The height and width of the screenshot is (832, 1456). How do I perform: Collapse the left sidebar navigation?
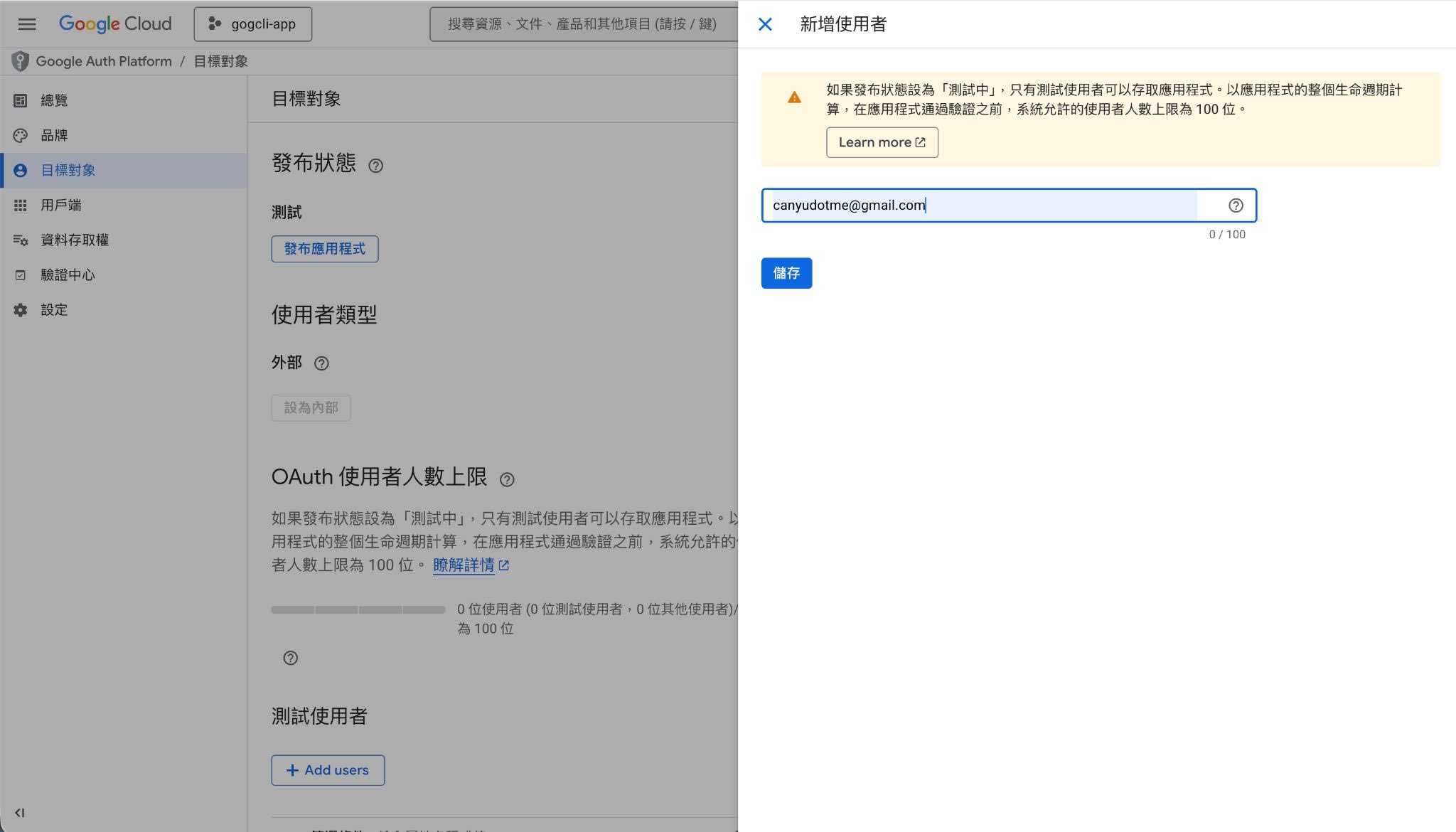click(19, 812)
